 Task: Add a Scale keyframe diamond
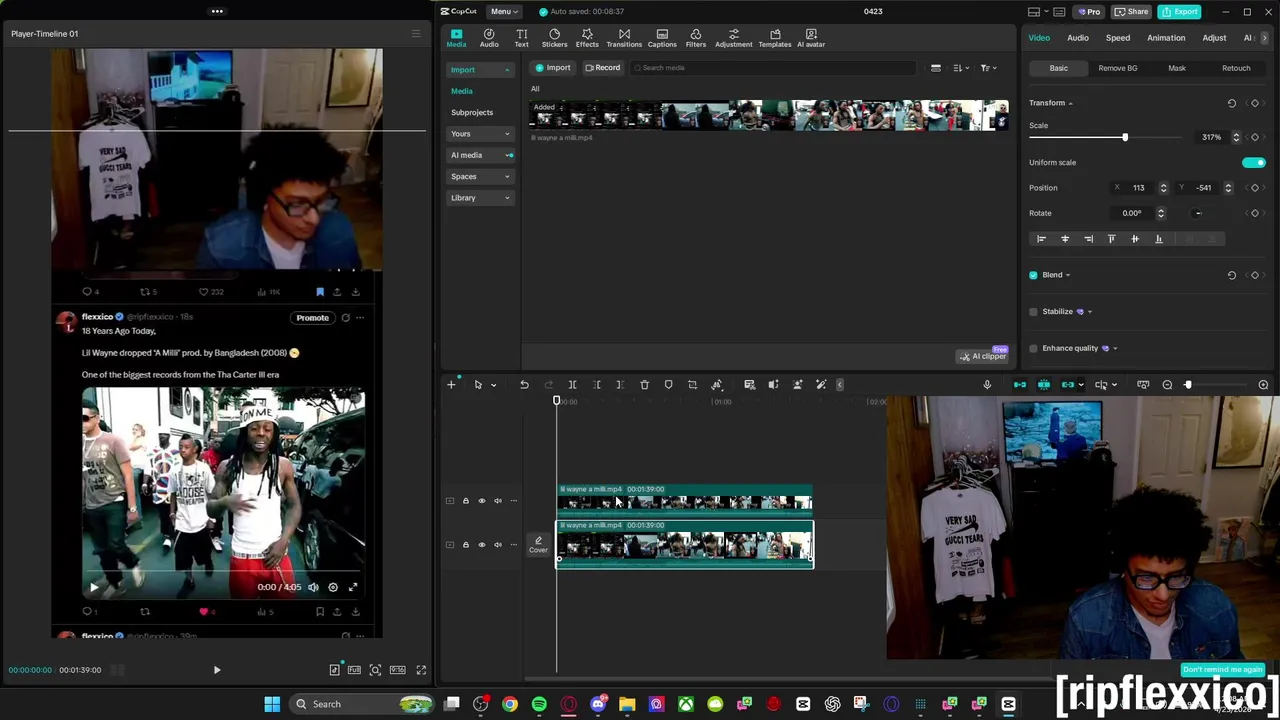(1255, 137)
